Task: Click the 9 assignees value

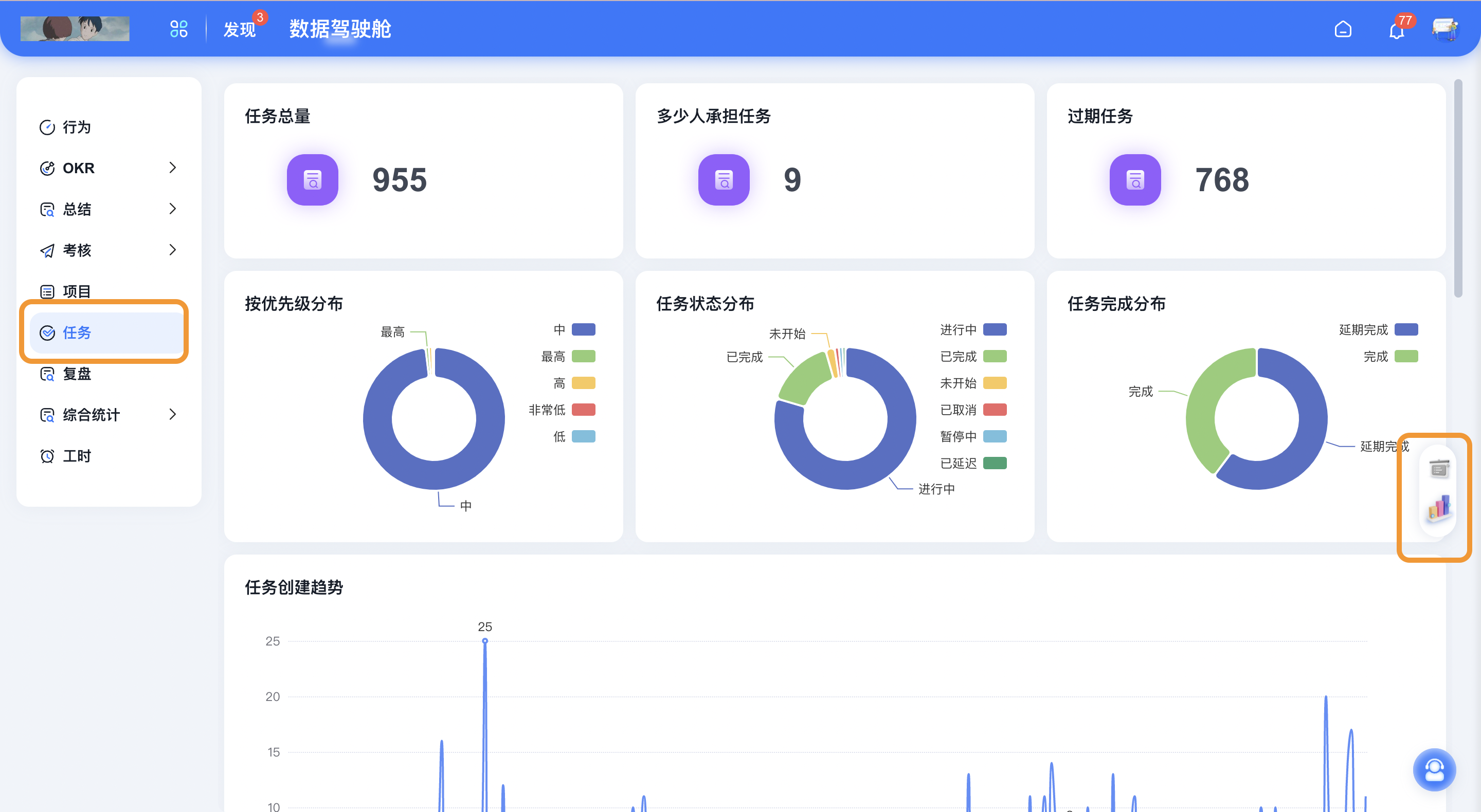Action: tap(792, 180)
